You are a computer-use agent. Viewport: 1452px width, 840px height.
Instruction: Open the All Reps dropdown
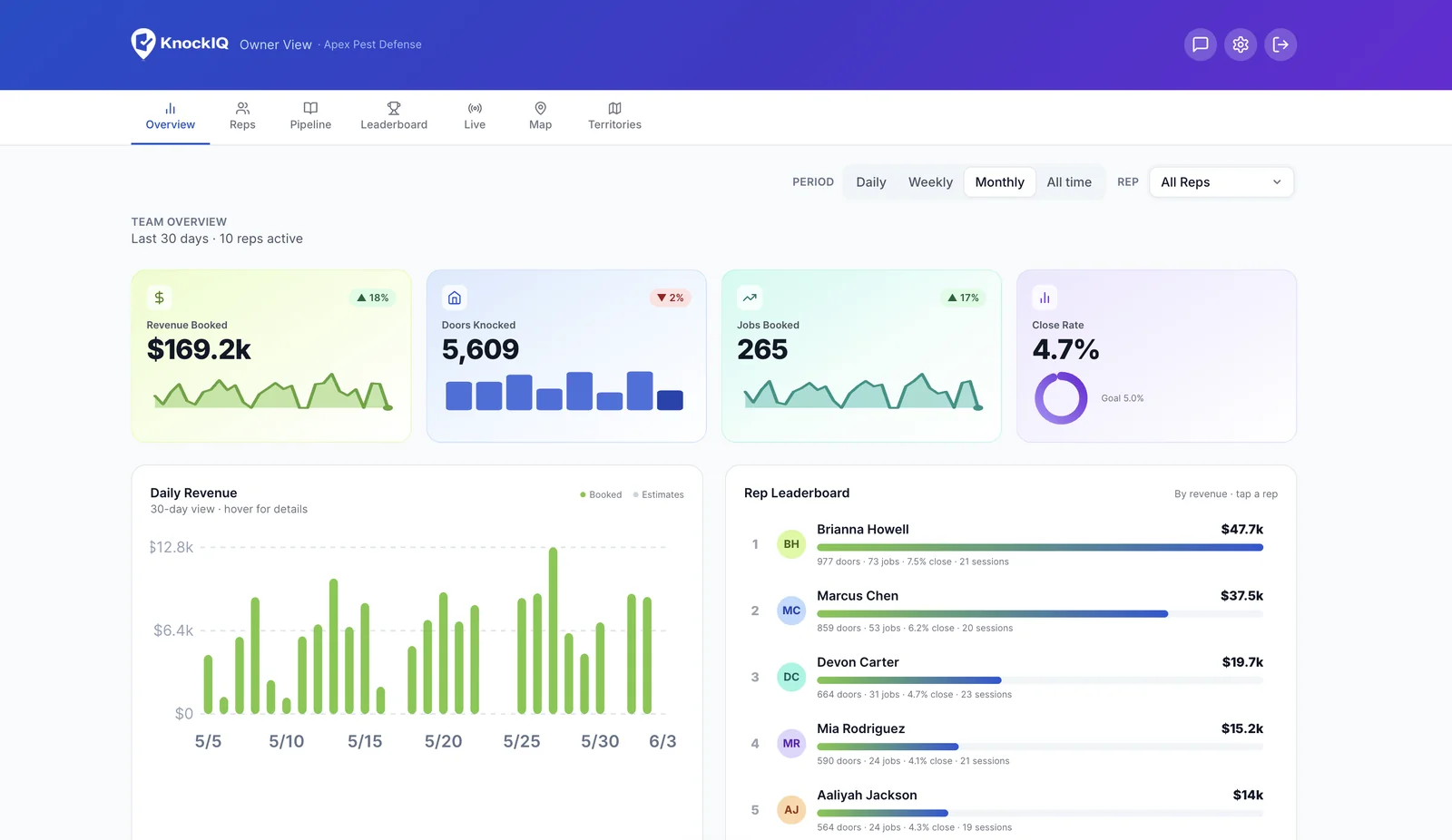pos(1221,182)
